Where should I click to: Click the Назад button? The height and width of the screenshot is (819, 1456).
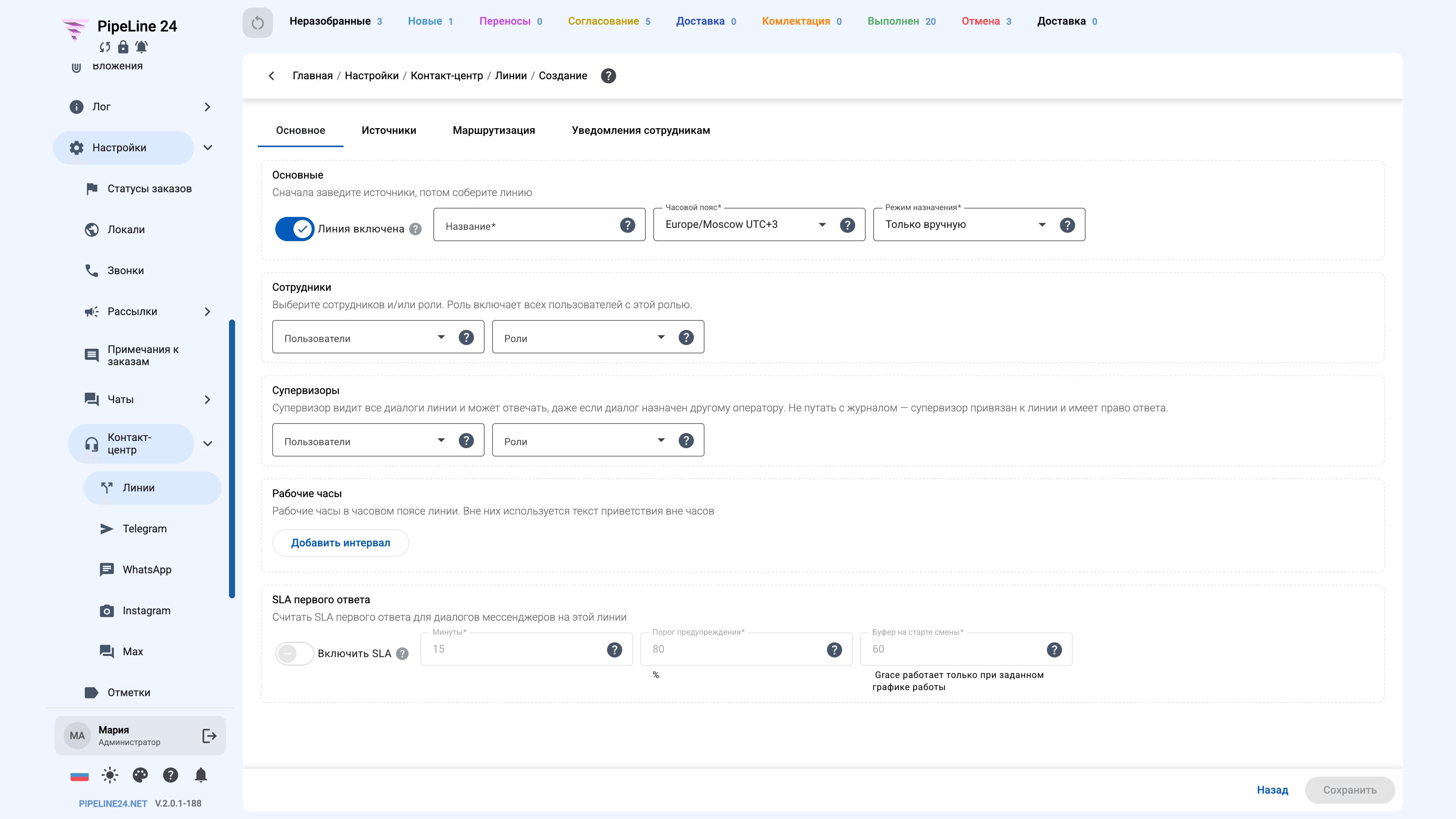click(1272, 790)
